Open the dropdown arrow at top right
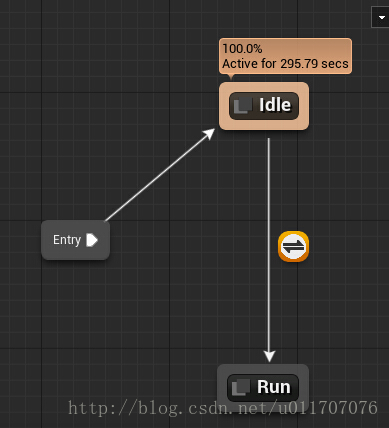389x428 pixels. point(381,17)
